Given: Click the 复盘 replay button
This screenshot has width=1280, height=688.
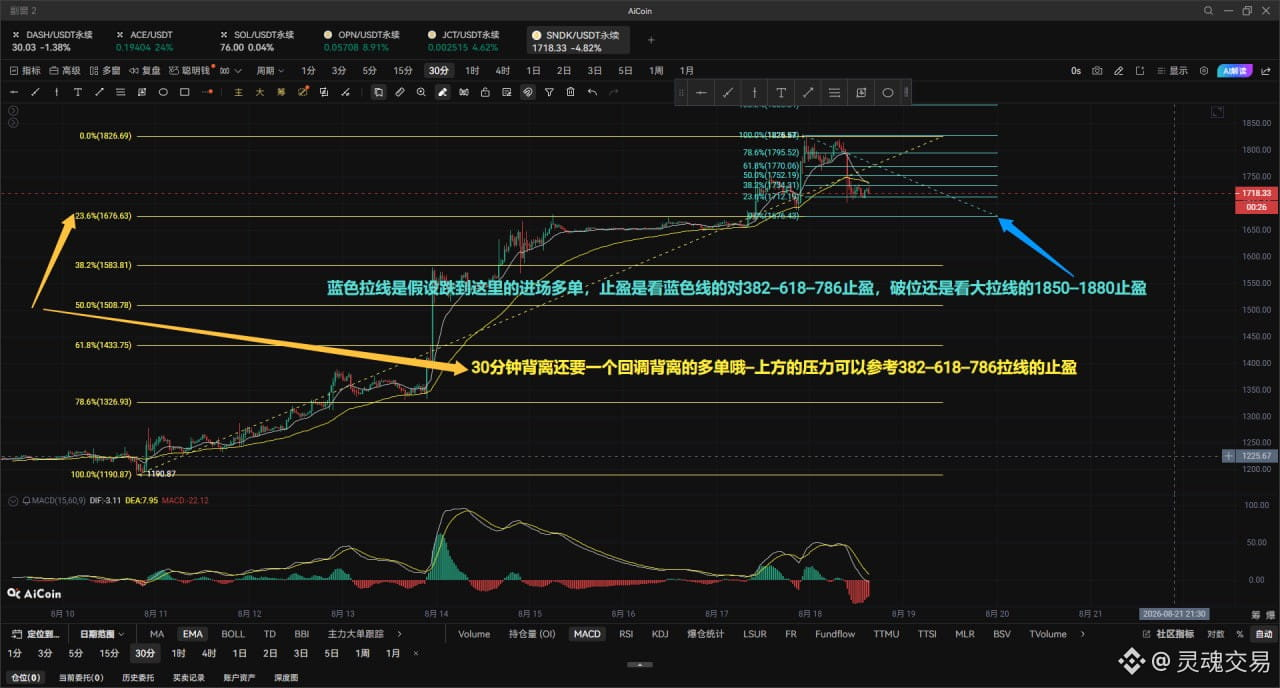Looking at the screenshot, I should pos(145,71).
